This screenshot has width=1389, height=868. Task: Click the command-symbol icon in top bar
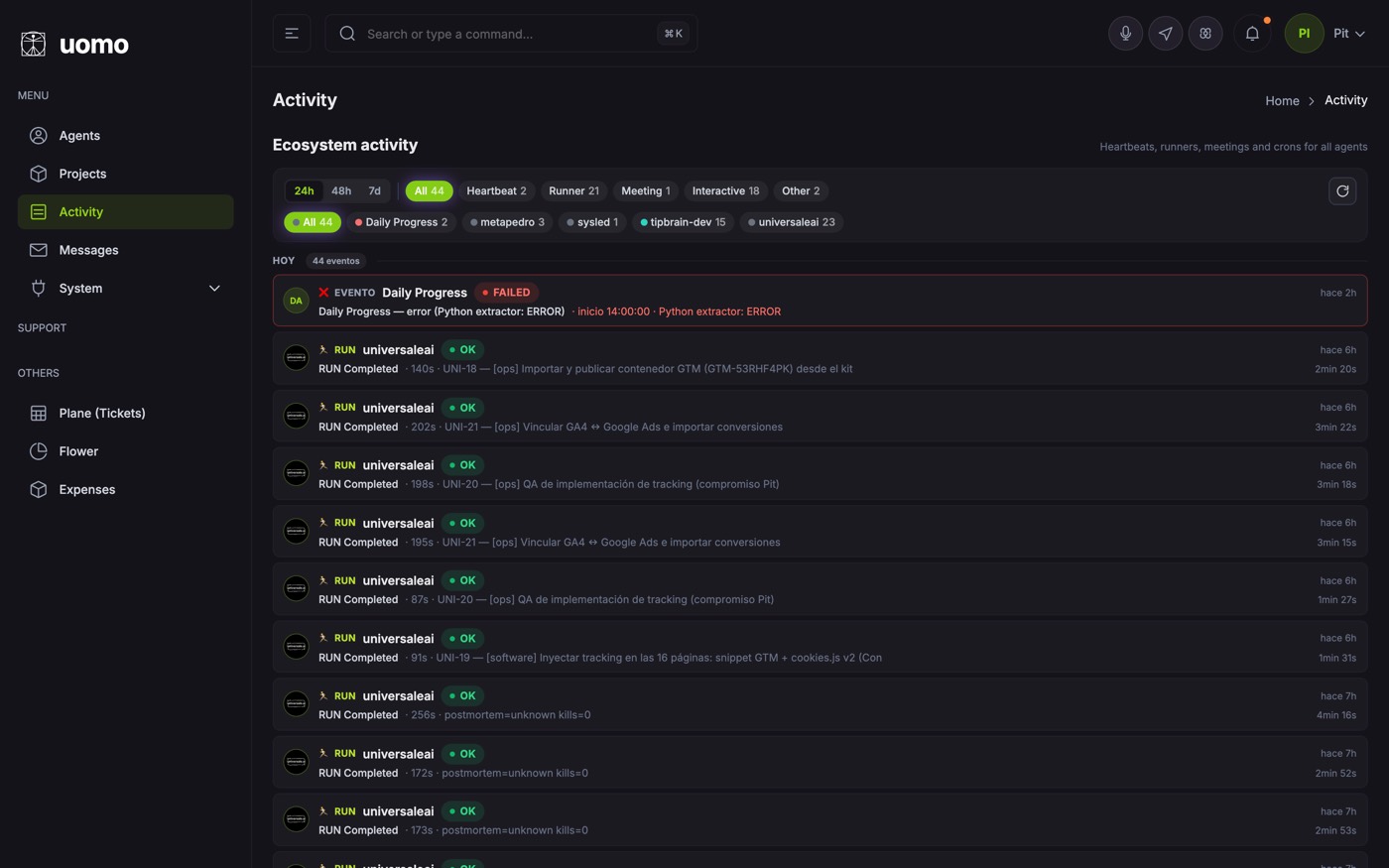click(x=1205, y=34)
